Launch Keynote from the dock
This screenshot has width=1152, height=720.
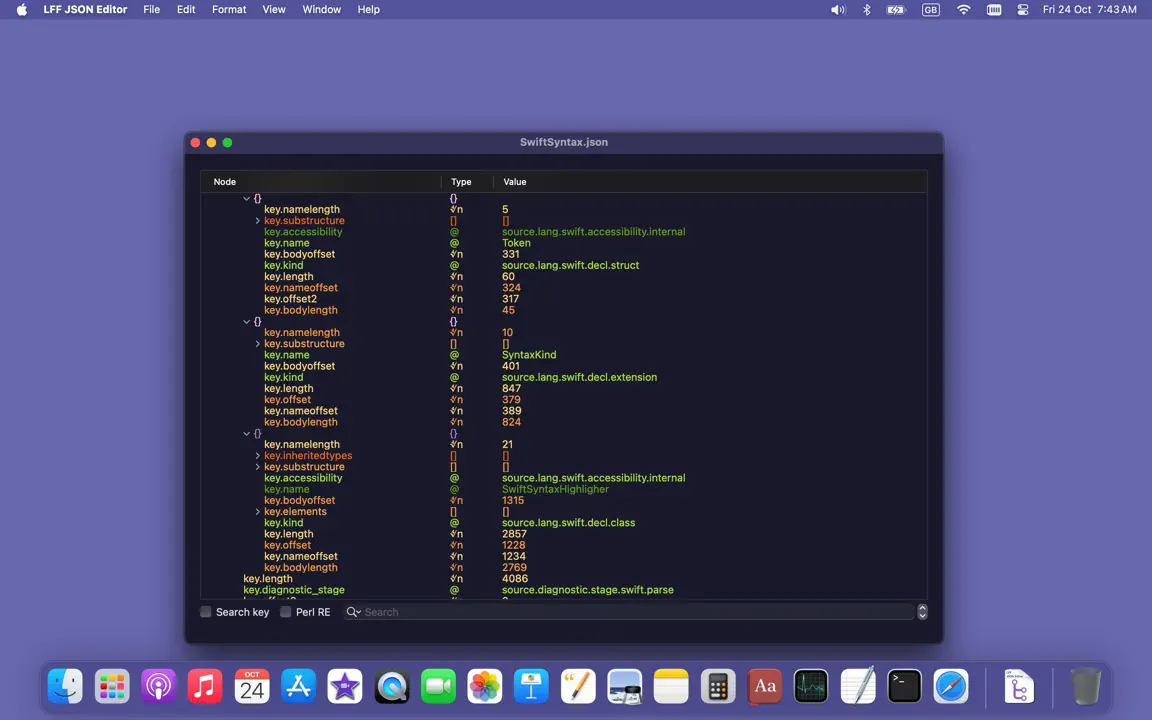531,686
